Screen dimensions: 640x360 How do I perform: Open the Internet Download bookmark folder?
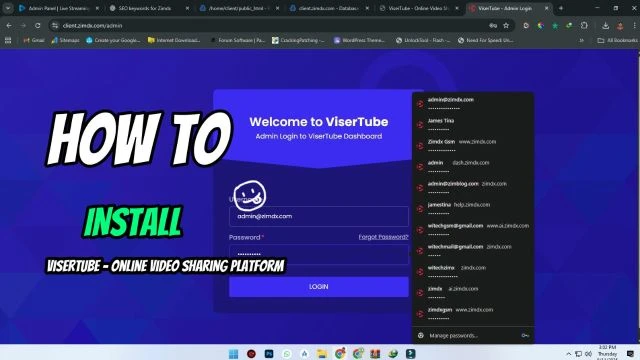pos(174,40)
